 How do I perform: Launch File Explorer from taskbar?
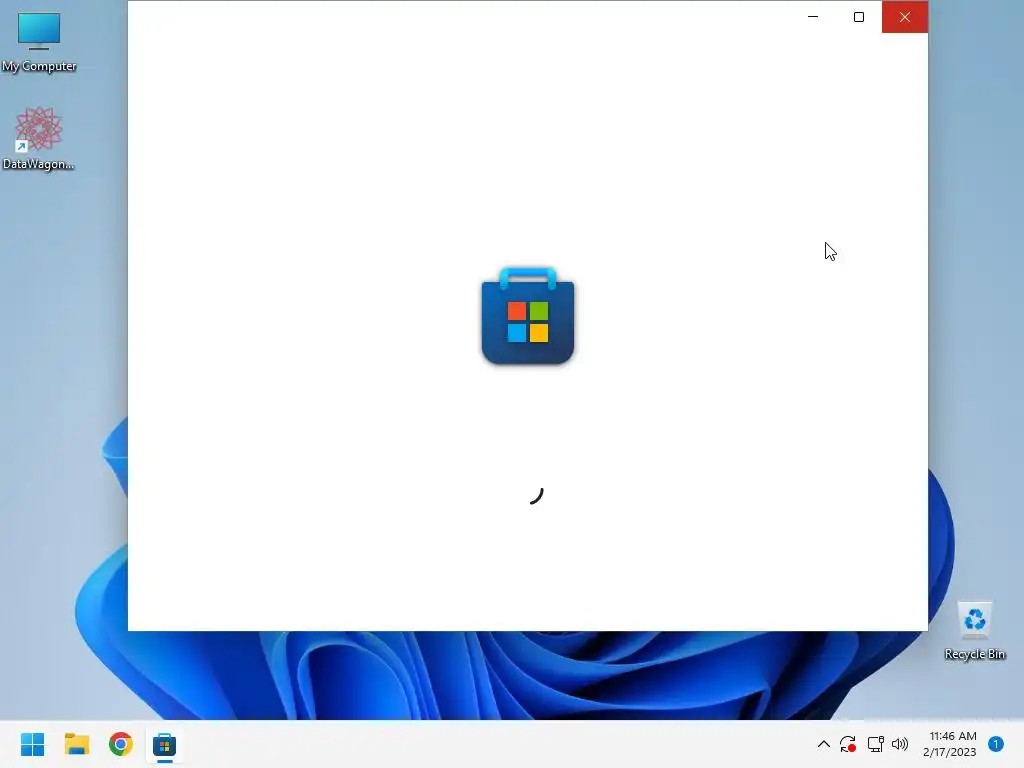click(x=77, y=744)
